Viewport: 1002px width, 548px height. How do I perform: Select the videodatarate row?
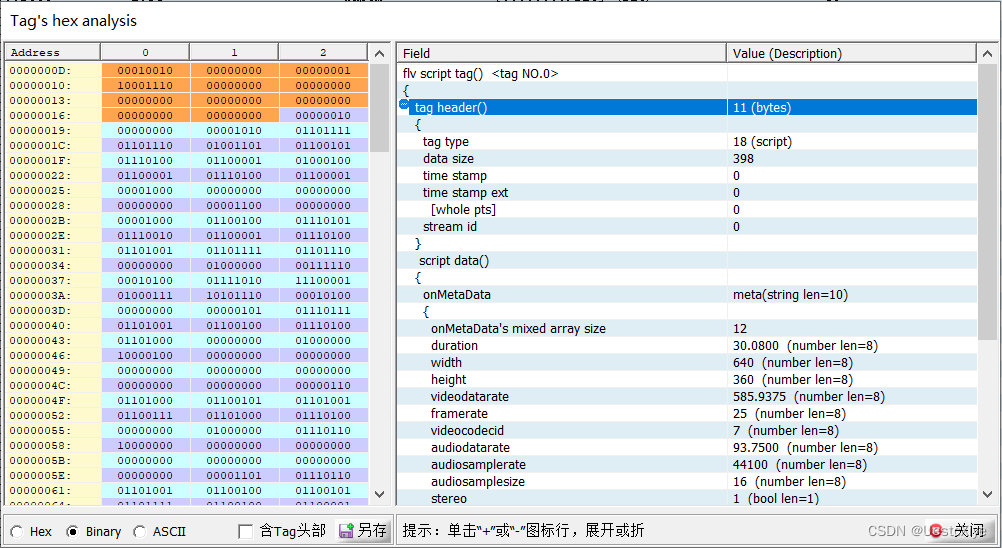[x=688, y=397]
